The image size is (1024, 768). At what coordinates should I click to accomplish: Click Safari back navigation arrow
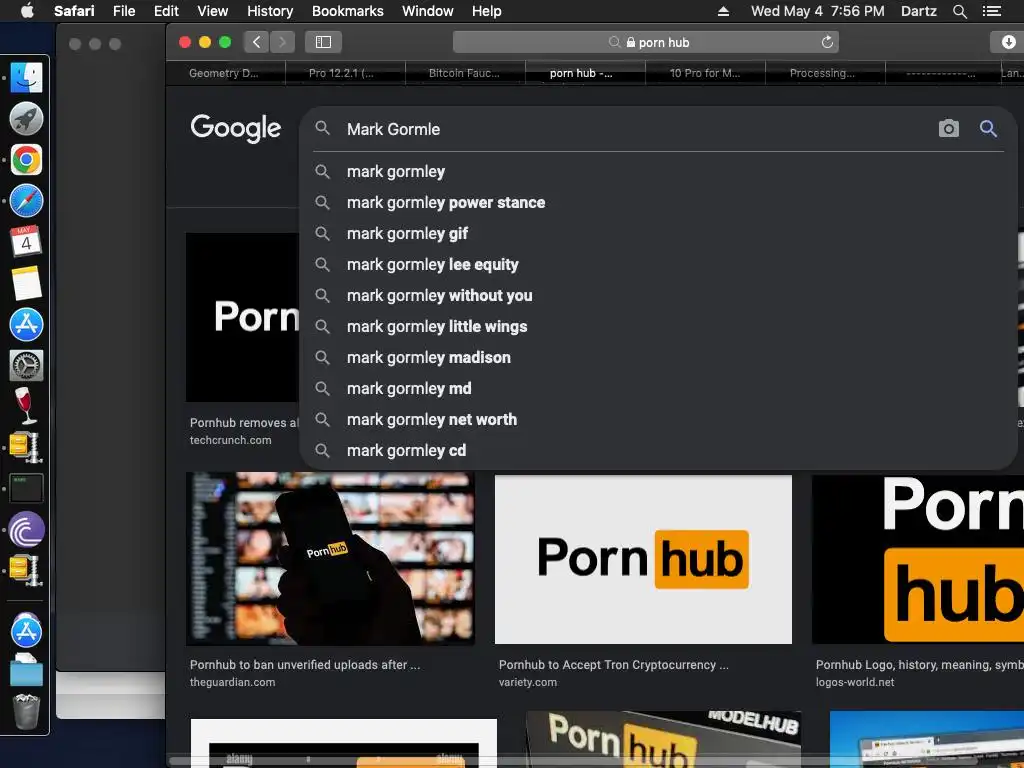[x=257, y=42]
